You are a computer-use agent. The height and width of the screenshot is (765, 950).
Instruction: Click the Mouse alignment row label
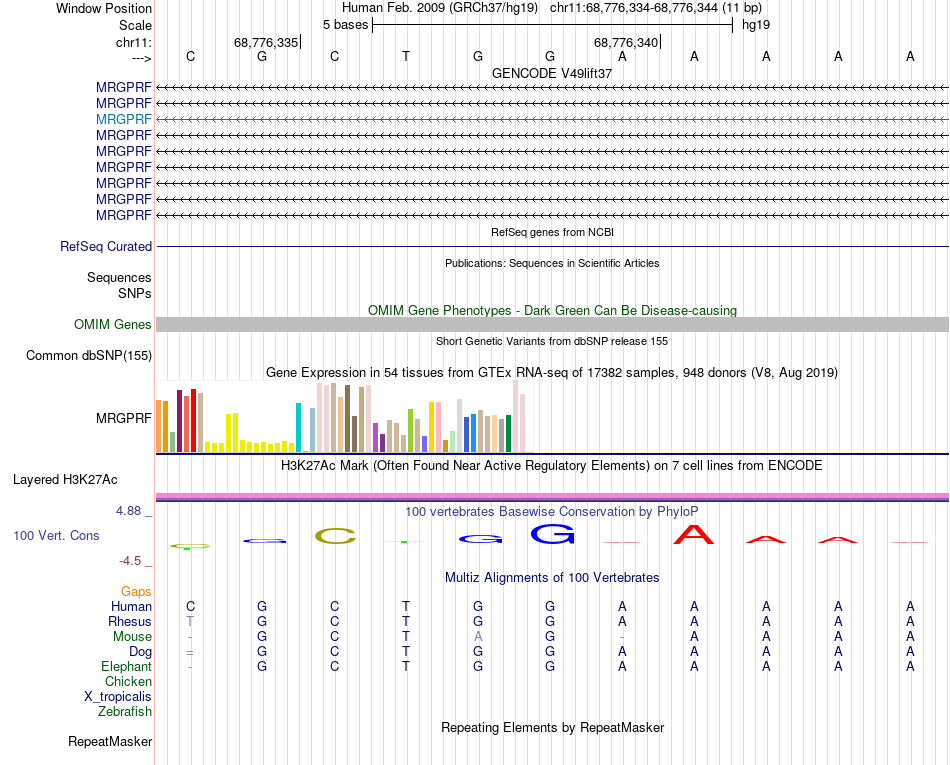click(x=133, y=637)
